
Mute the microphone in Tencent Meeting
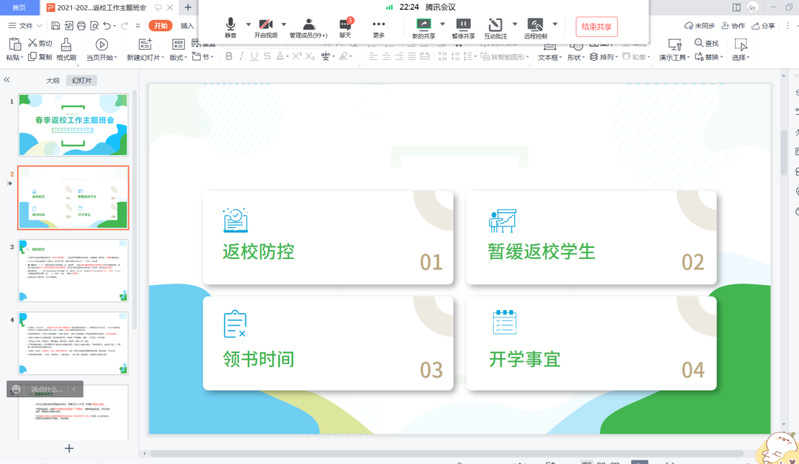point(231,26)
